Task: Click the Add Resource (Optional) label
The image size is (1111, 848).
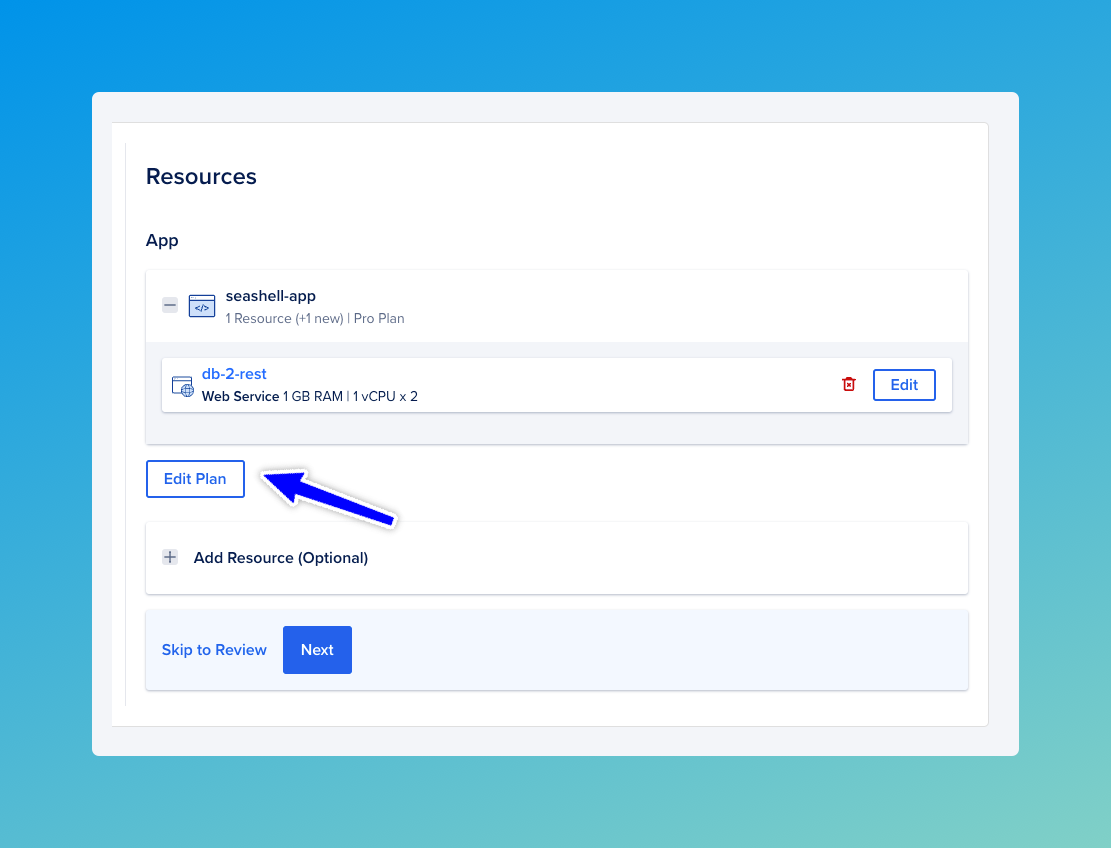Action: click(280, 557)
